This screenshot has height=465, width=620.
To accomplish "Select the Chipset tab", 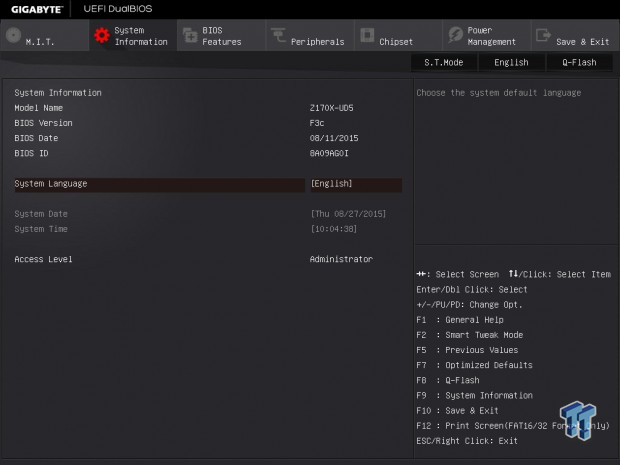I will coord(399,36).
